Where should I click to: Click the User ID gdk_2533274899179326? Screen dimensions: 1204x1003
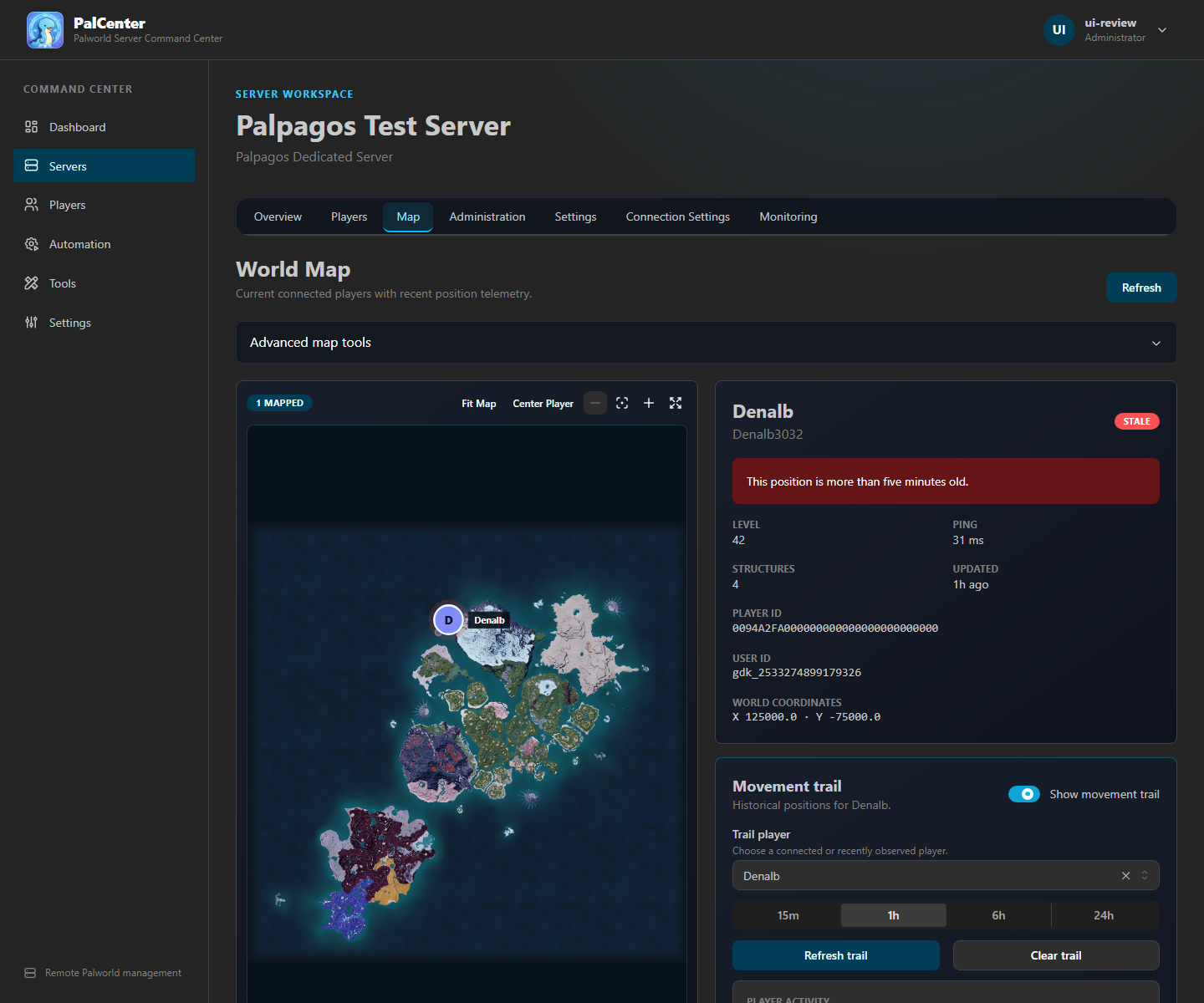point(797,673)
